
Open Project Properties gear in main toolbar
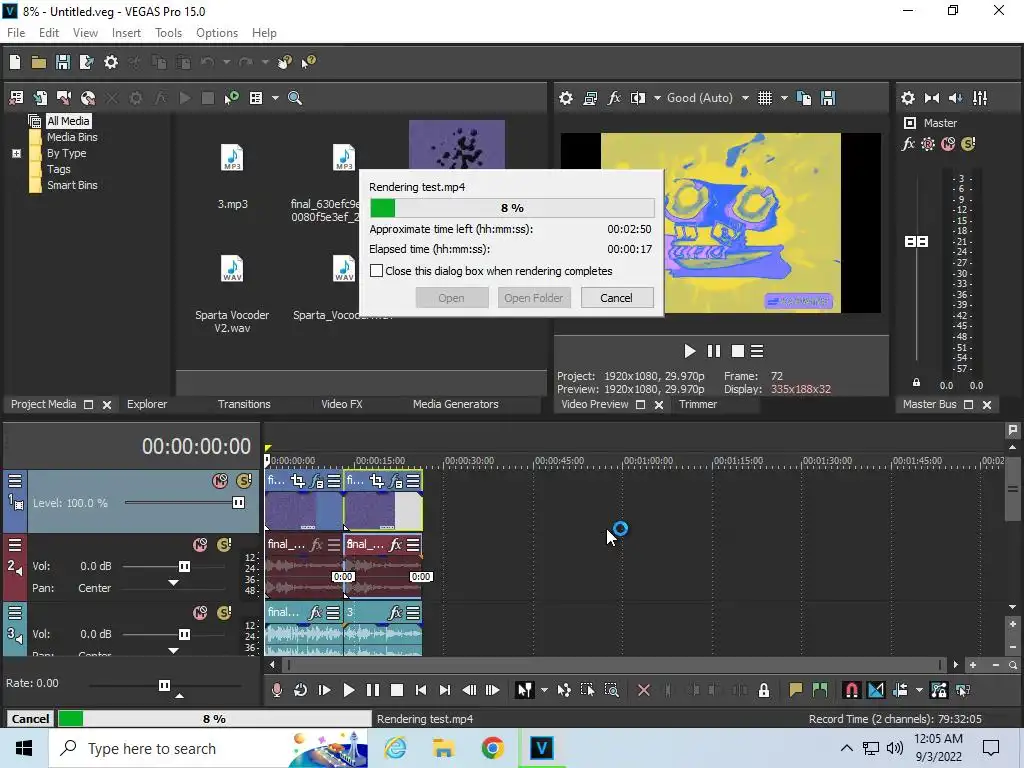pyautogui.click(x=111, y=62)
